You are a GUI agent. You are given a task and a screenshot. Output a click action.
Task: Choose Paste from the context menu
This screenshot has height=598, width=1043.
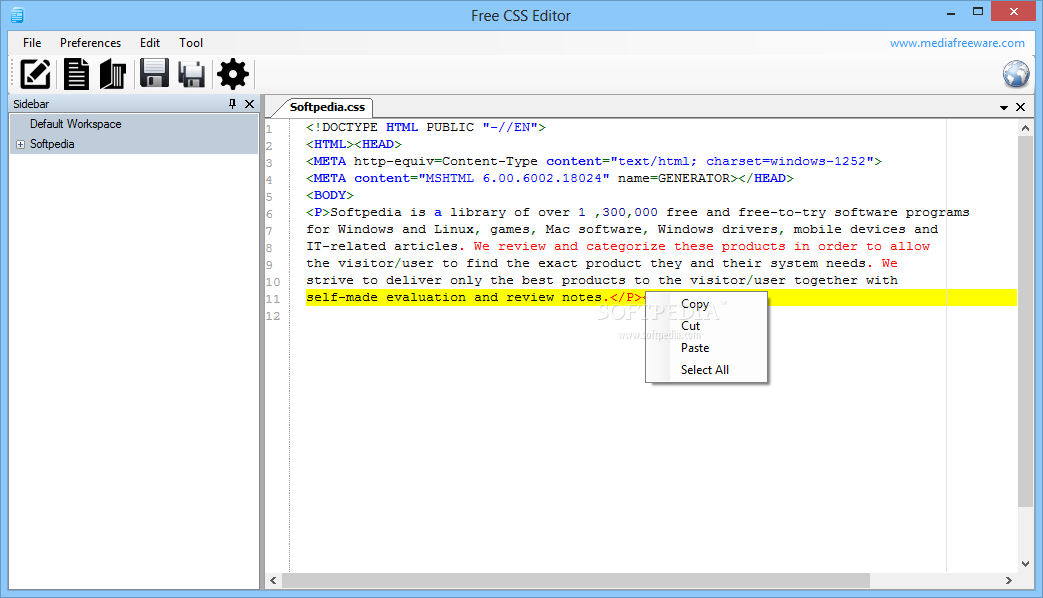(706, 348)
